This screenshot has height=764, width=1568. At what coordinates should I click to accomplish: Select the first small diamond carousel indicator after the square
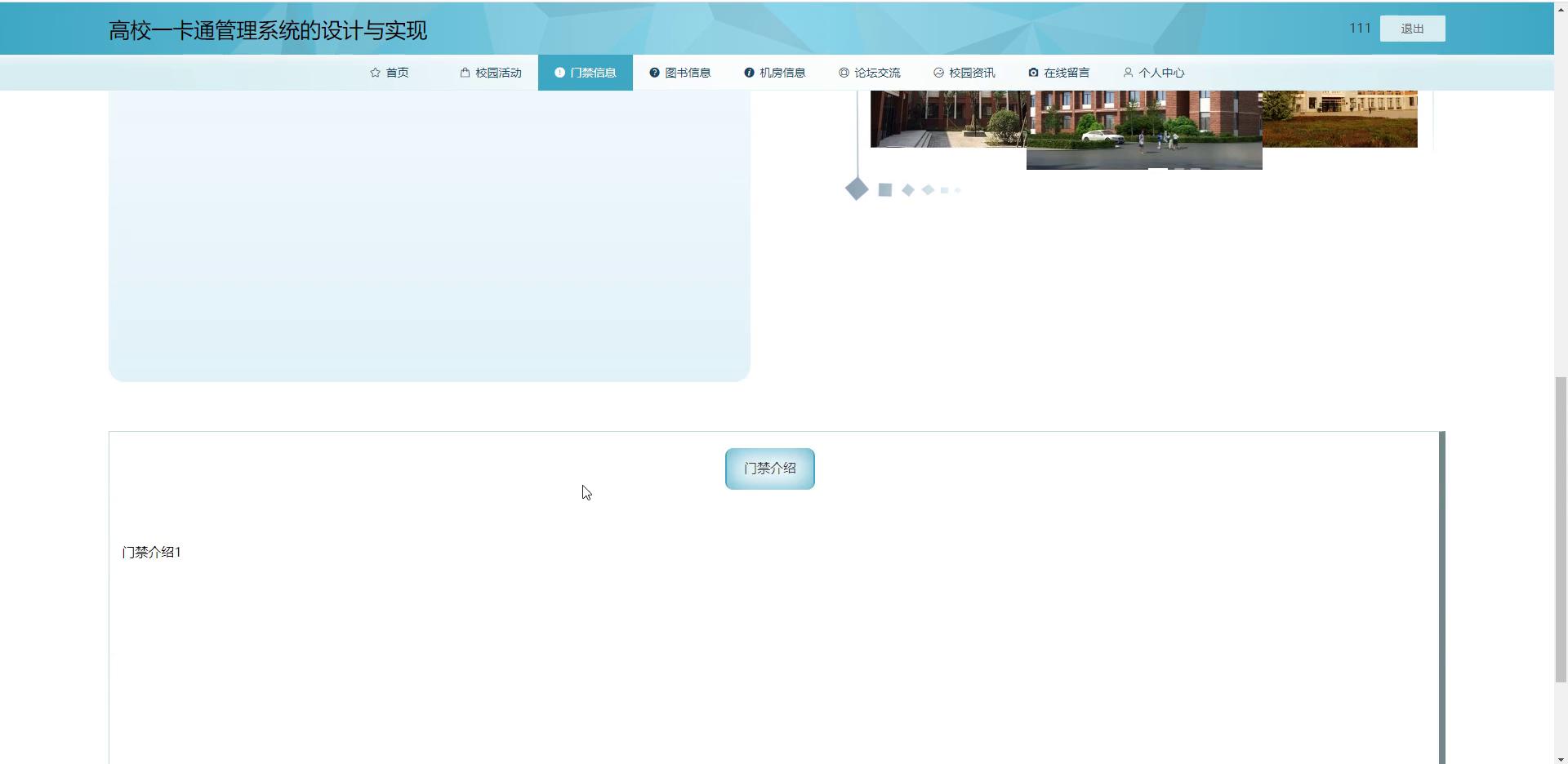coord(908,190)
